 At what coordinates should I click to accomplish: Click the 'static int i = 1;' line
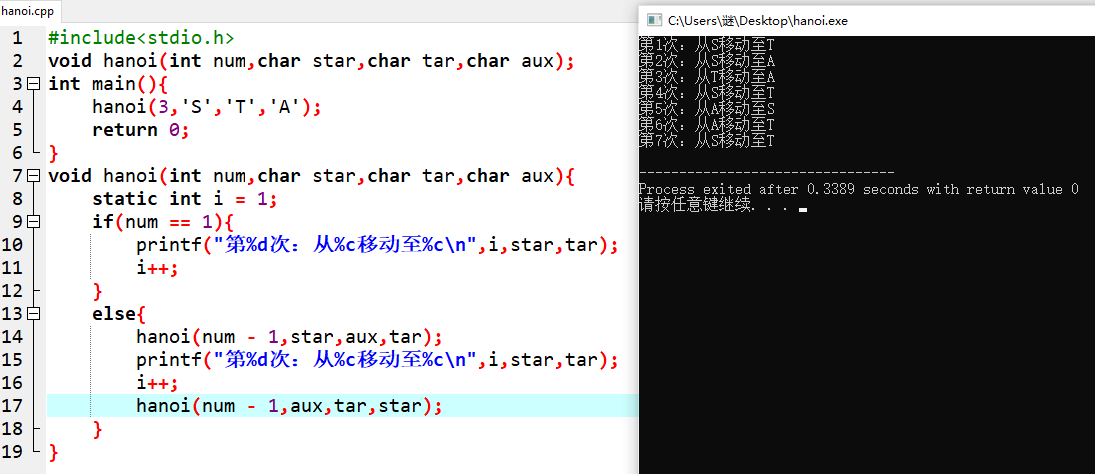pos(185,198)
